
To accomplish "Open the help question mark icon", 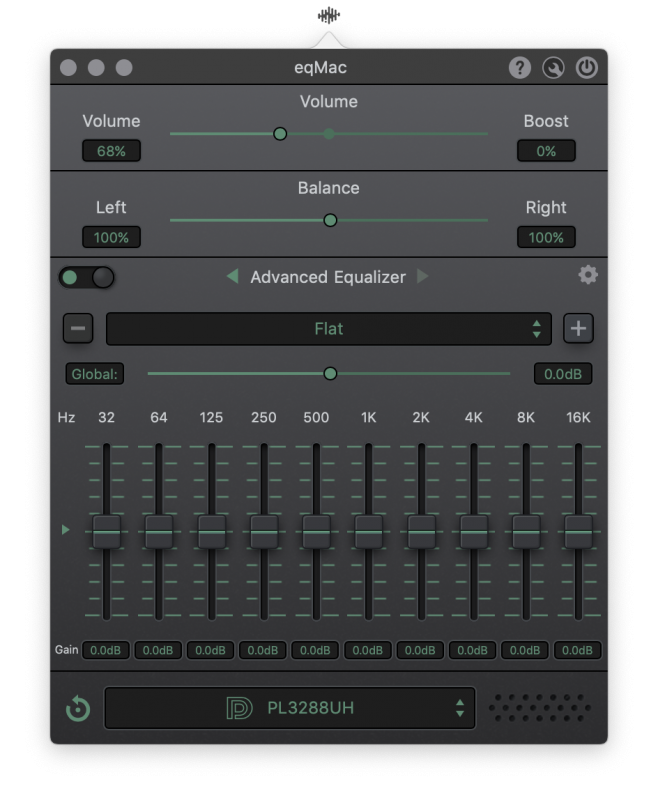I will tap(519, 67).
